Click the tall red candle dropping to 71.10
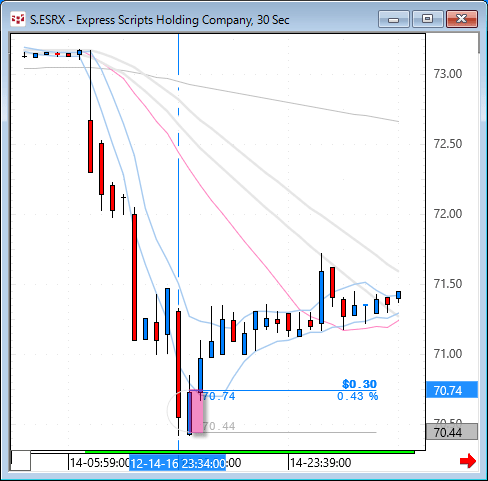This screenshot has width=488, height=481. pyautogui.click(x=134, y=277)
